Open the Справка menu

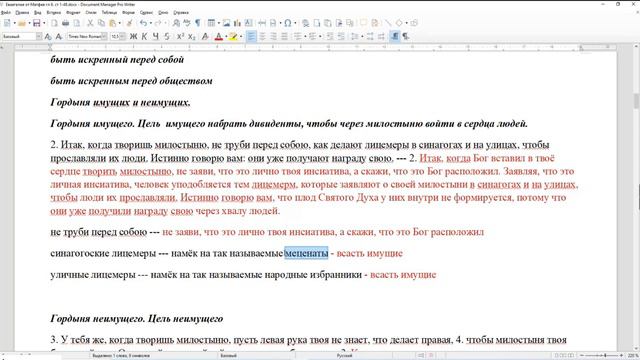[181, 13]
